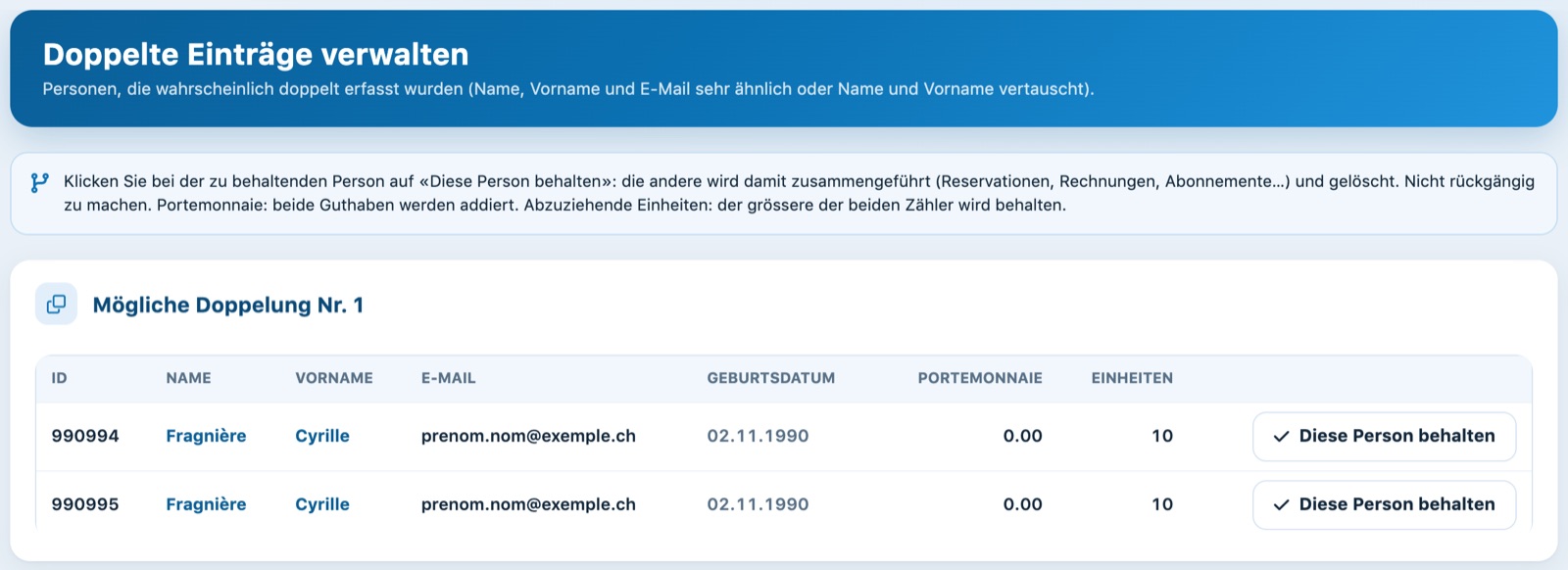Click the ID column header

click(x=59, y=378)
